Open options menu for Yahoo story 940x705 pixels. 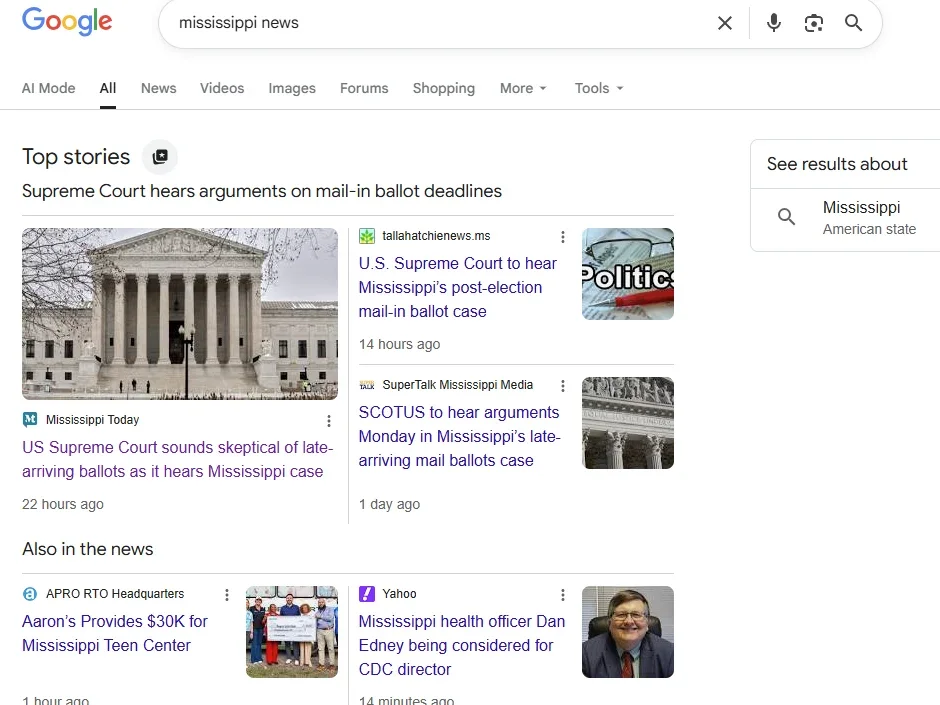pos(562,595)
